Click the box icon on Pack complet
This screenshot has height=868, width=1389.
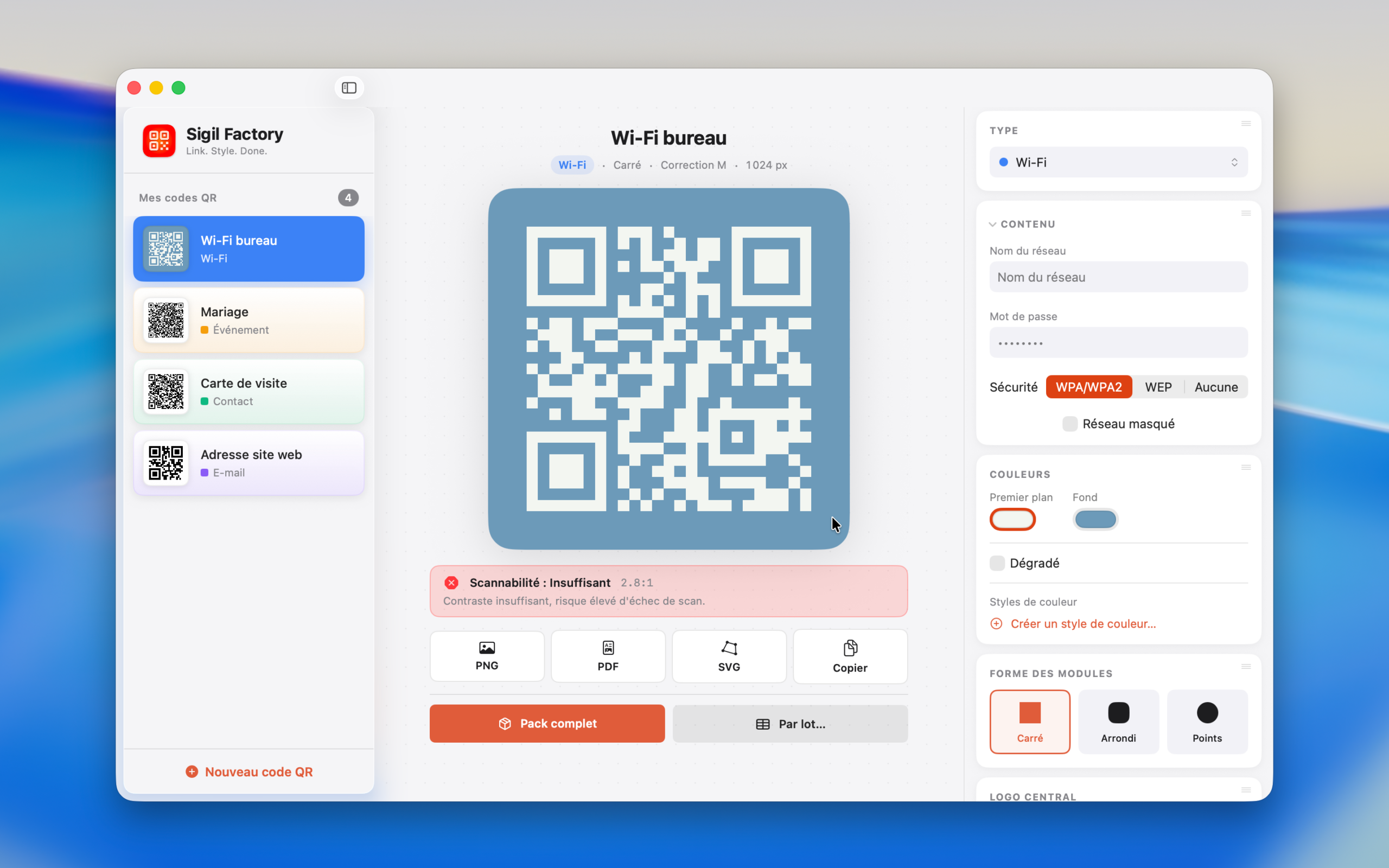505,723
